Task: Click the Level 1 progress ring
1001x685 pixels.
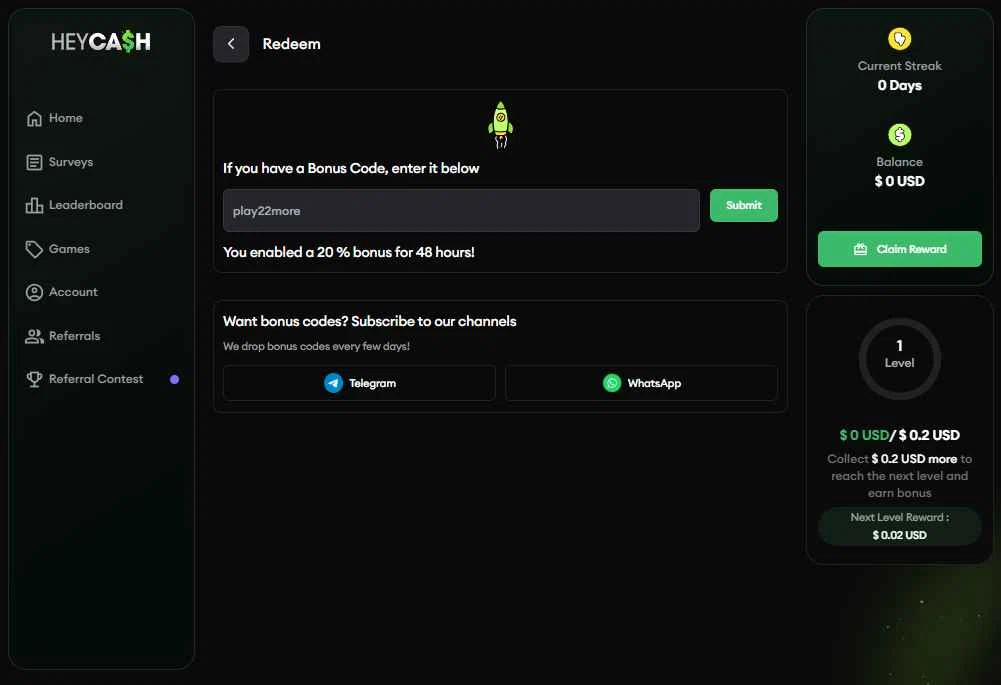Action: 899,359
